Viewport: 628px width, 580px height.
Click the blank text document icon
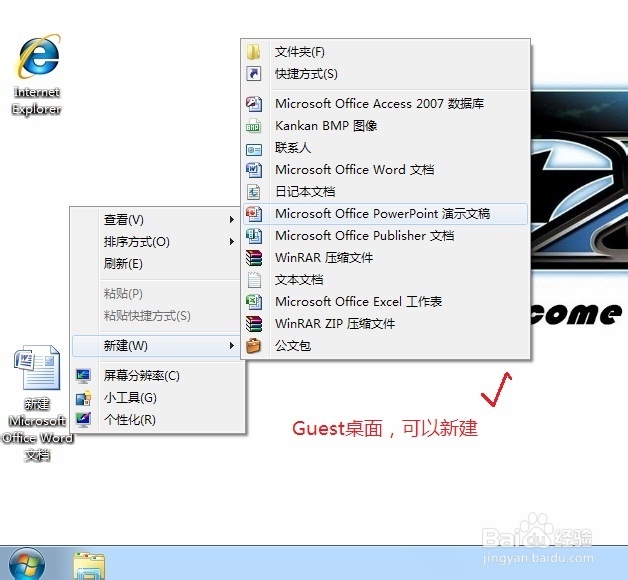254,280
